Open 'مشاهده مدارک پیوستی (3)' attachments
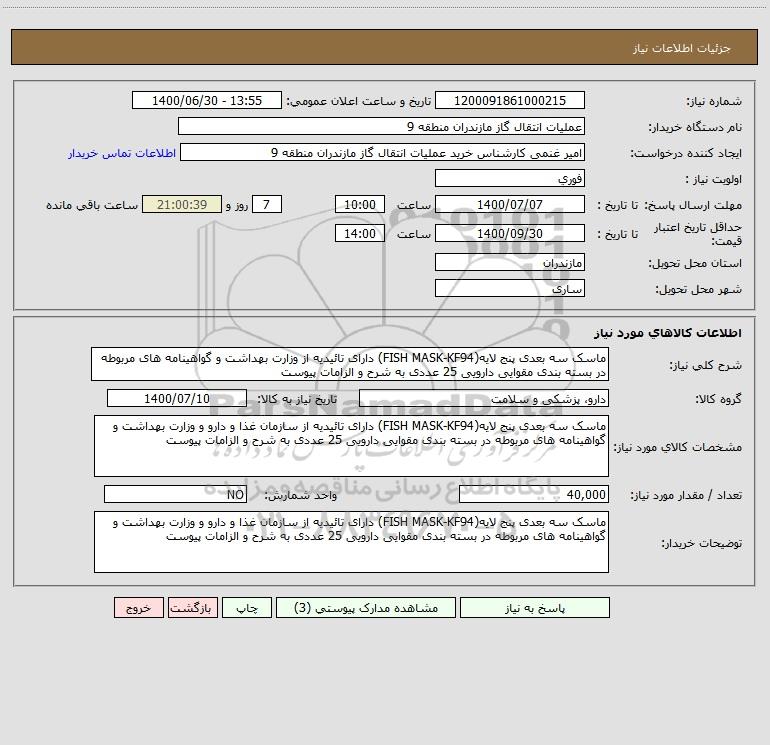 (x=366, y=607)
